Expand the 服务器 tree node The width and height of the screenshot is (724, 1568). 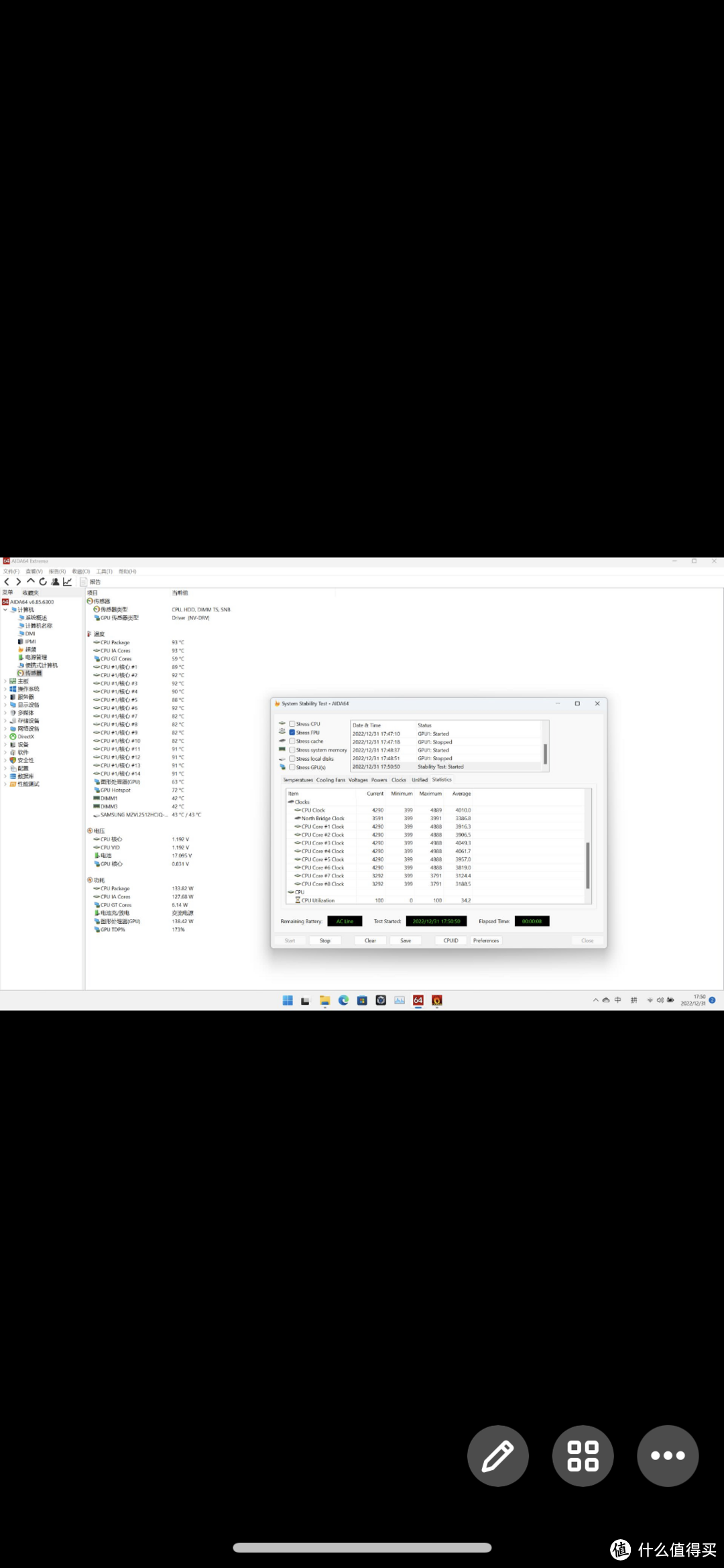[x=5, y=697]
